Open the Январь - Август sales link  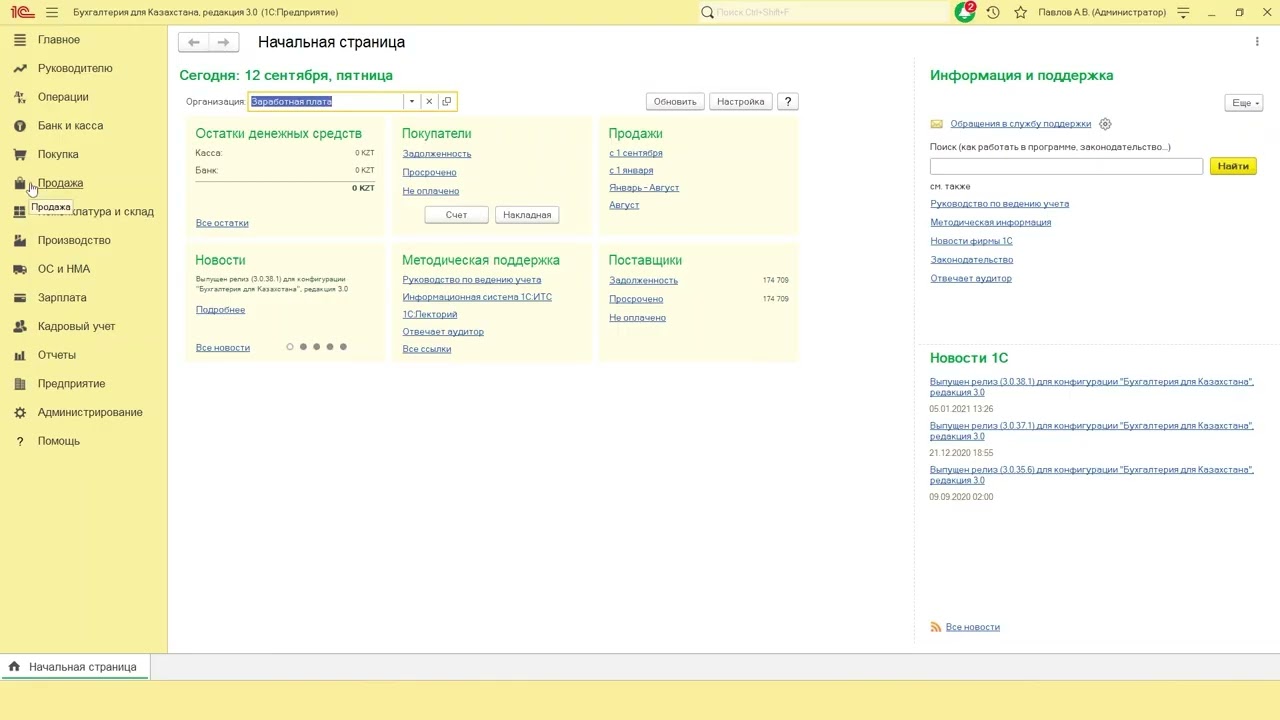coord(644,188)
